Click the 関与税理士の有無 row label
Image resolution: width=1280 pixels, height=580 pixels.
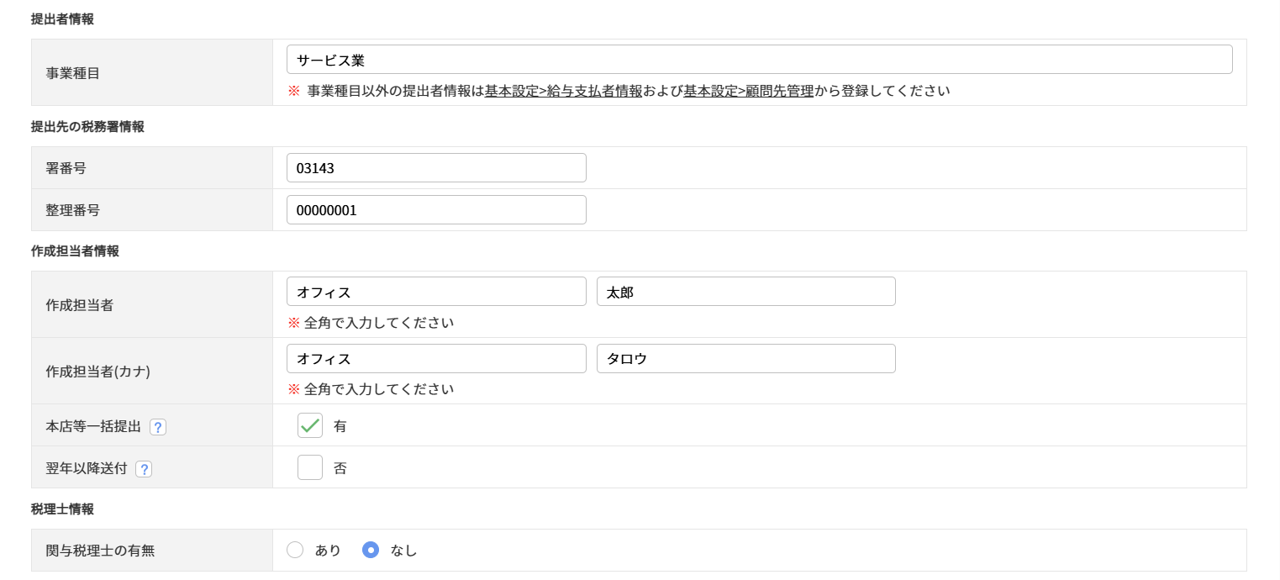click(x=100, y=551)
